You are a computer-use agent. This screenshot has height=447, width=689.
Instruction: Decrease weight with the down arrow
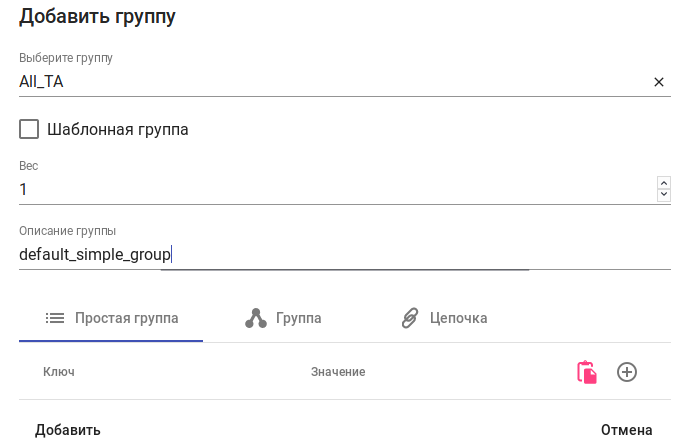(663, 195)
